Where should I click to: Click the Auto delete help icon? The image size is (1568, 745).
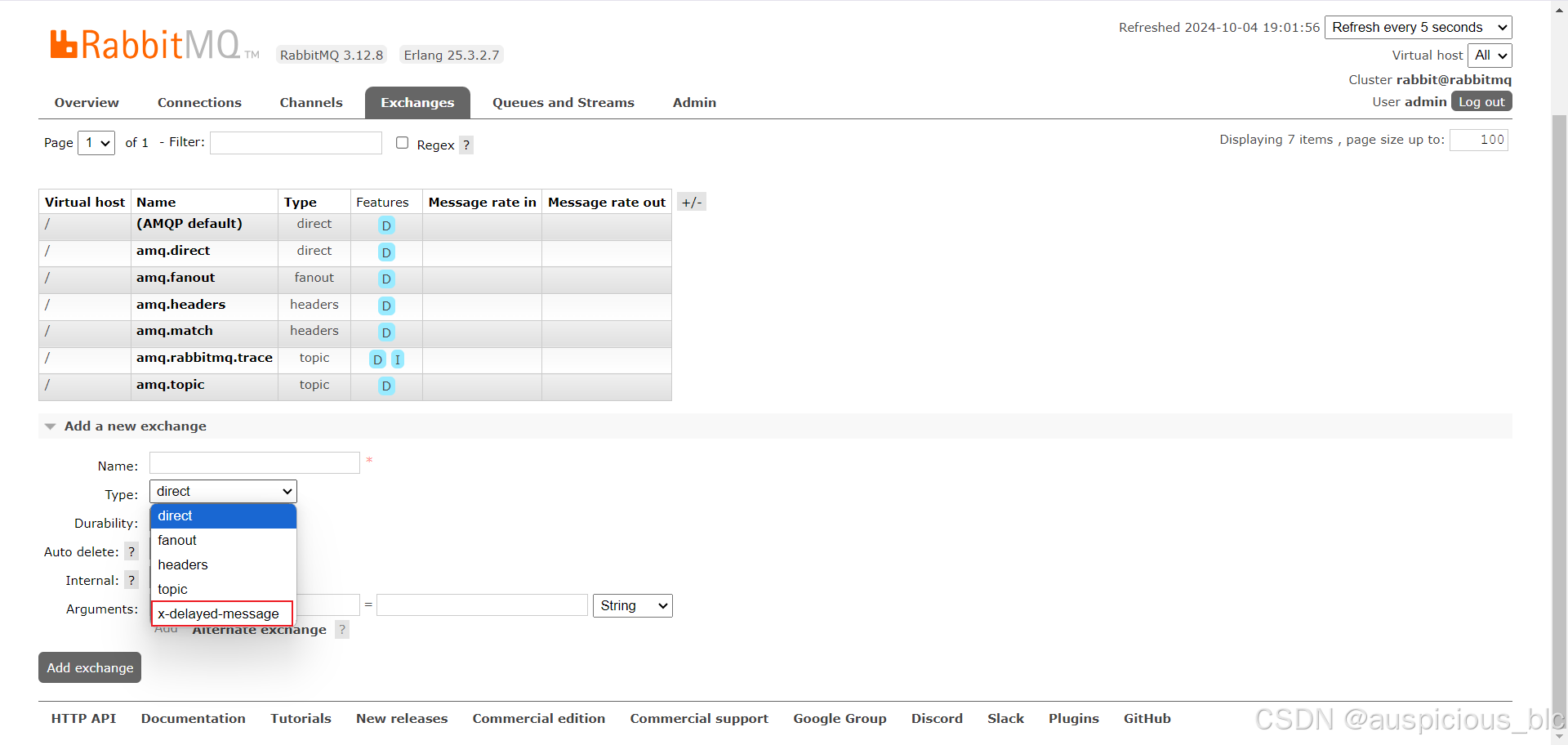(x=131, y=551)
